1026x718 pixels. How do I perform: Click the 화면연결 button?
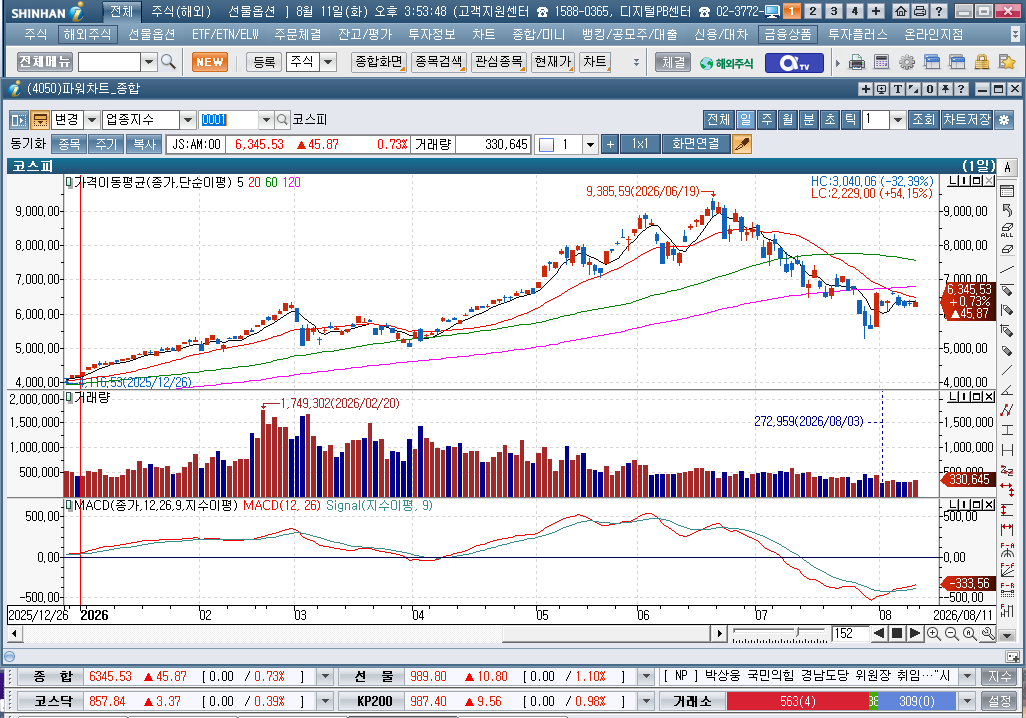click(696, 144)
